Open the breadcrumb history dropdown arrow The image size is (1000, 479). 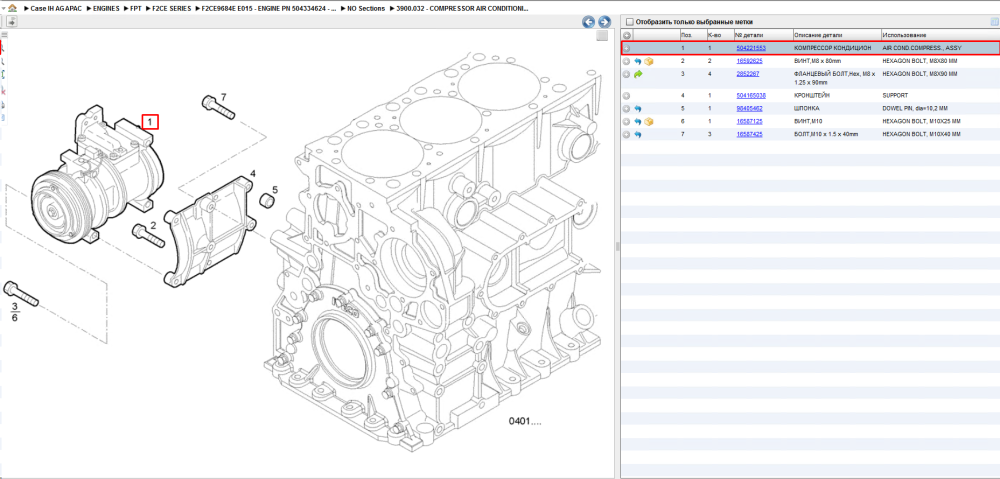click(x=4, y=10)
